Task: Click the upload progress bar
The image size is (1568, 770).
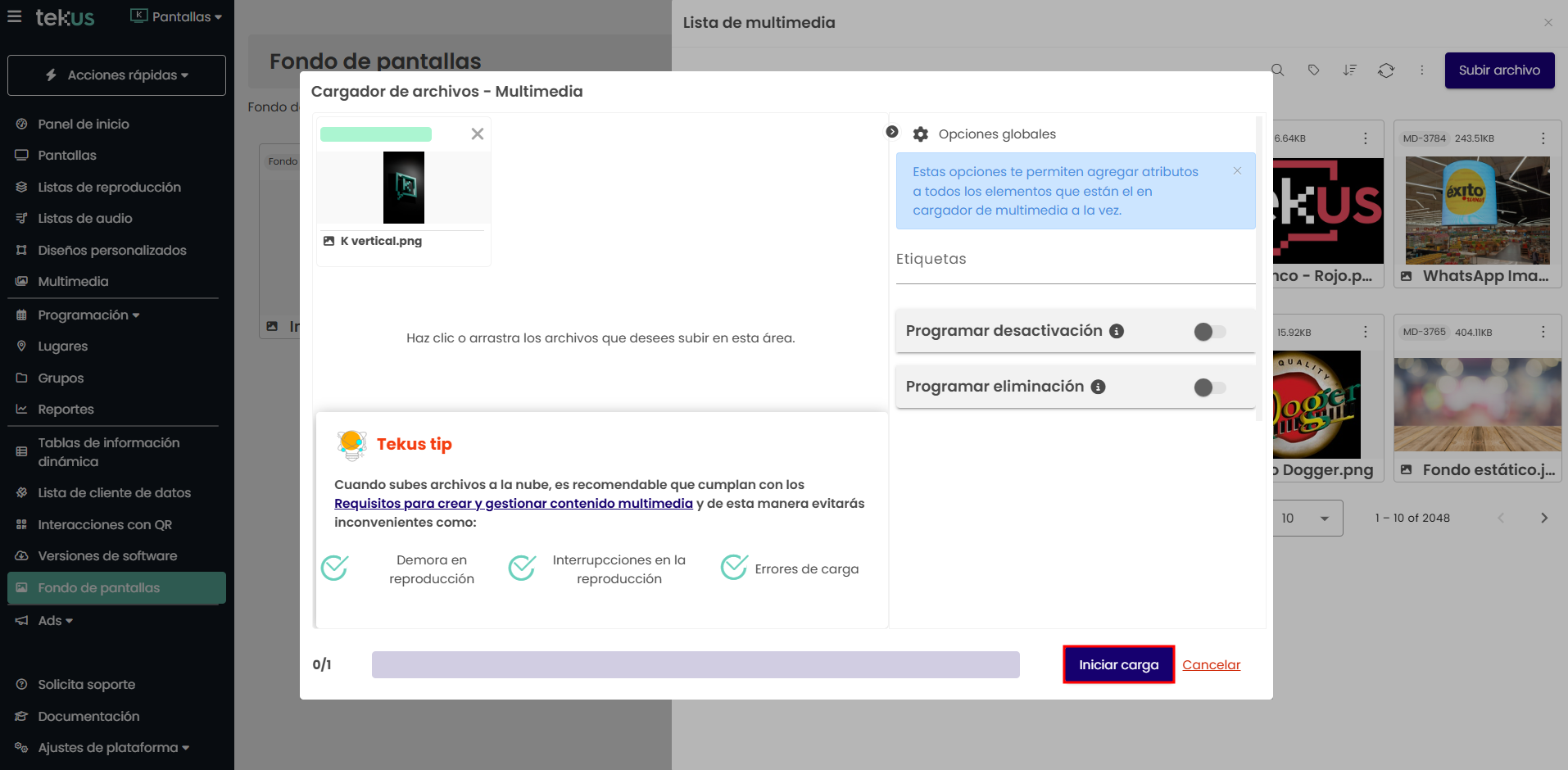Action: (x=695, y=664)
